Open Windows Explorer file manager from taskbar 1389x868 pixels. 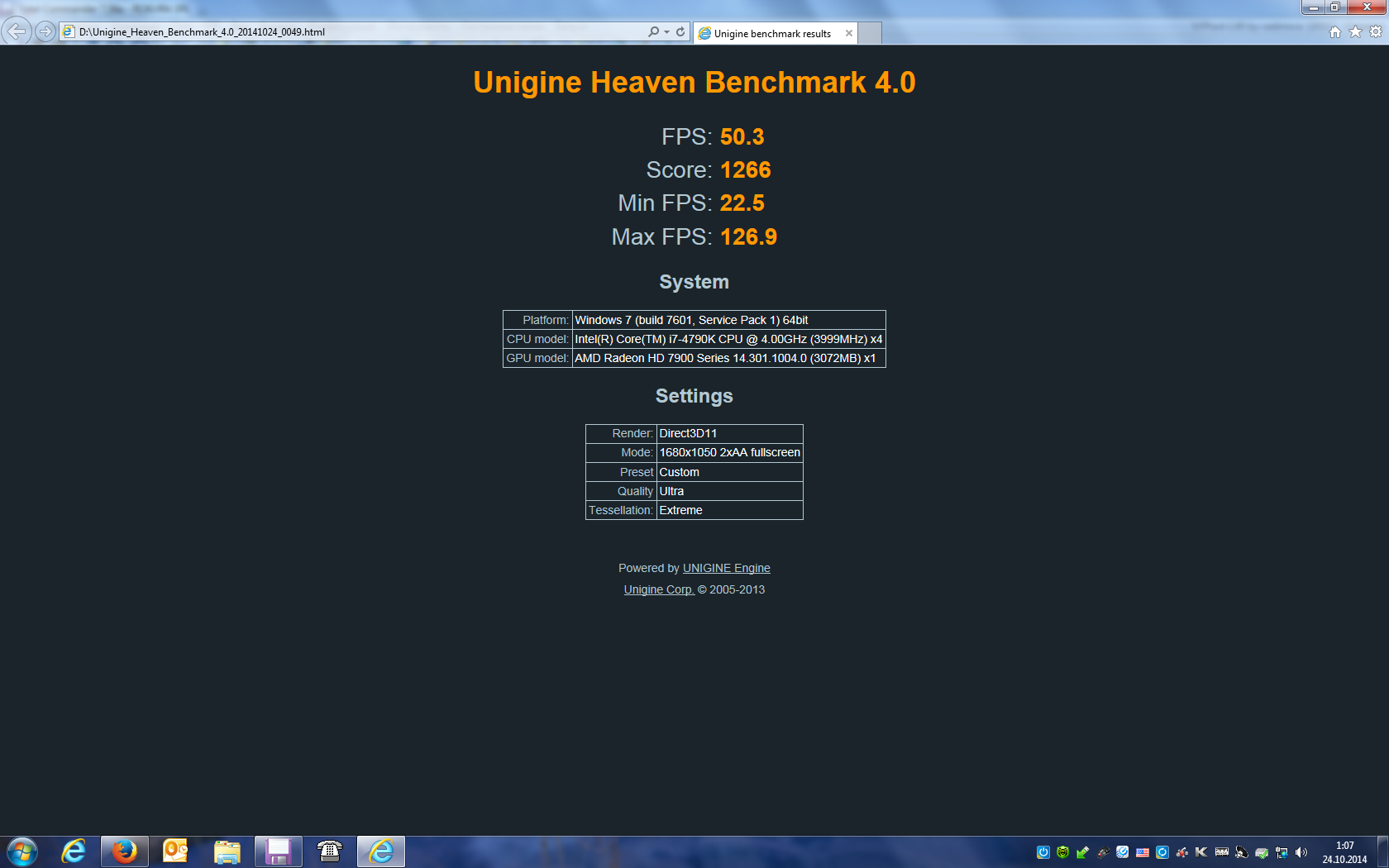point(227,851)
